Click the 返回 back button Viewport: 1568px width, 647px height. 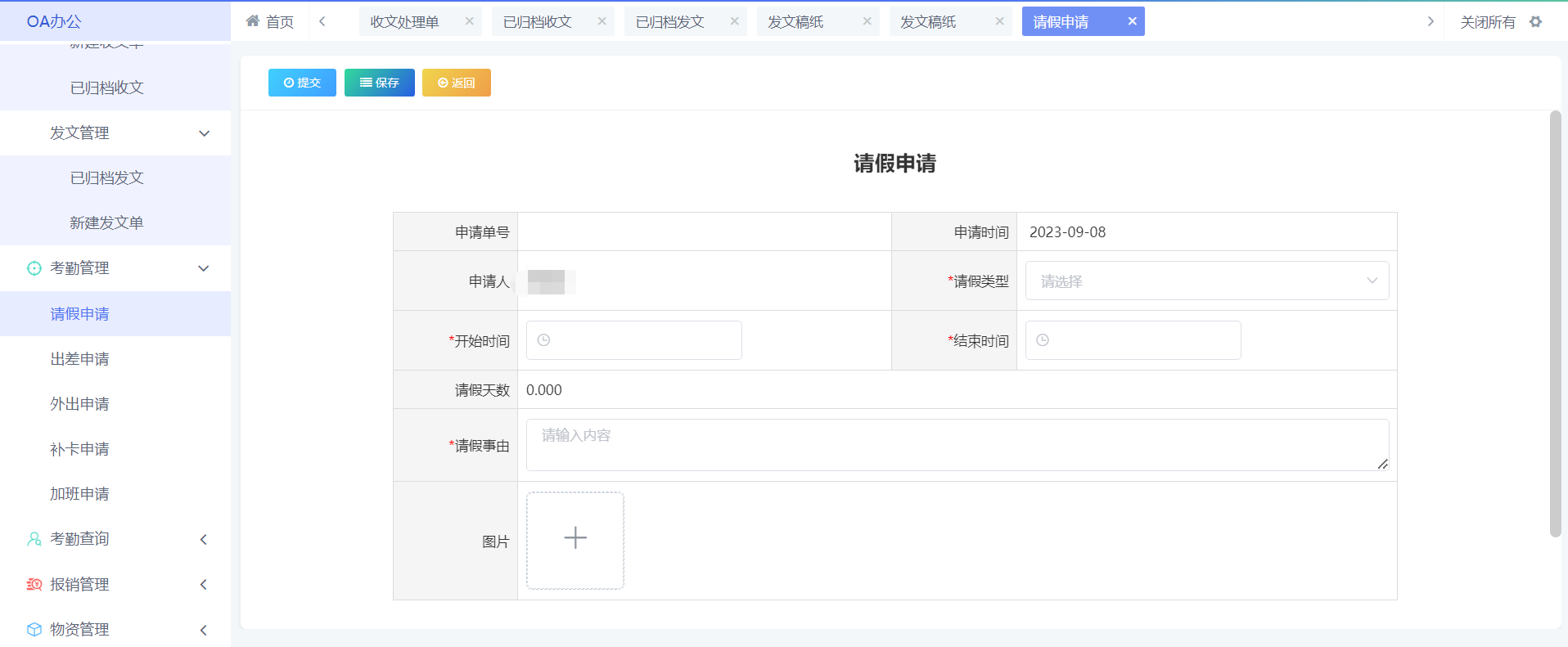[x=456, y=83]
